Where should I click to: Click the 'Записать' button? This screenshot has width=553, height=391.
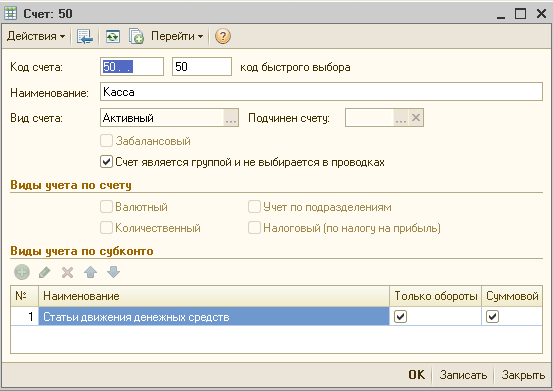click(x=463, y=375)
